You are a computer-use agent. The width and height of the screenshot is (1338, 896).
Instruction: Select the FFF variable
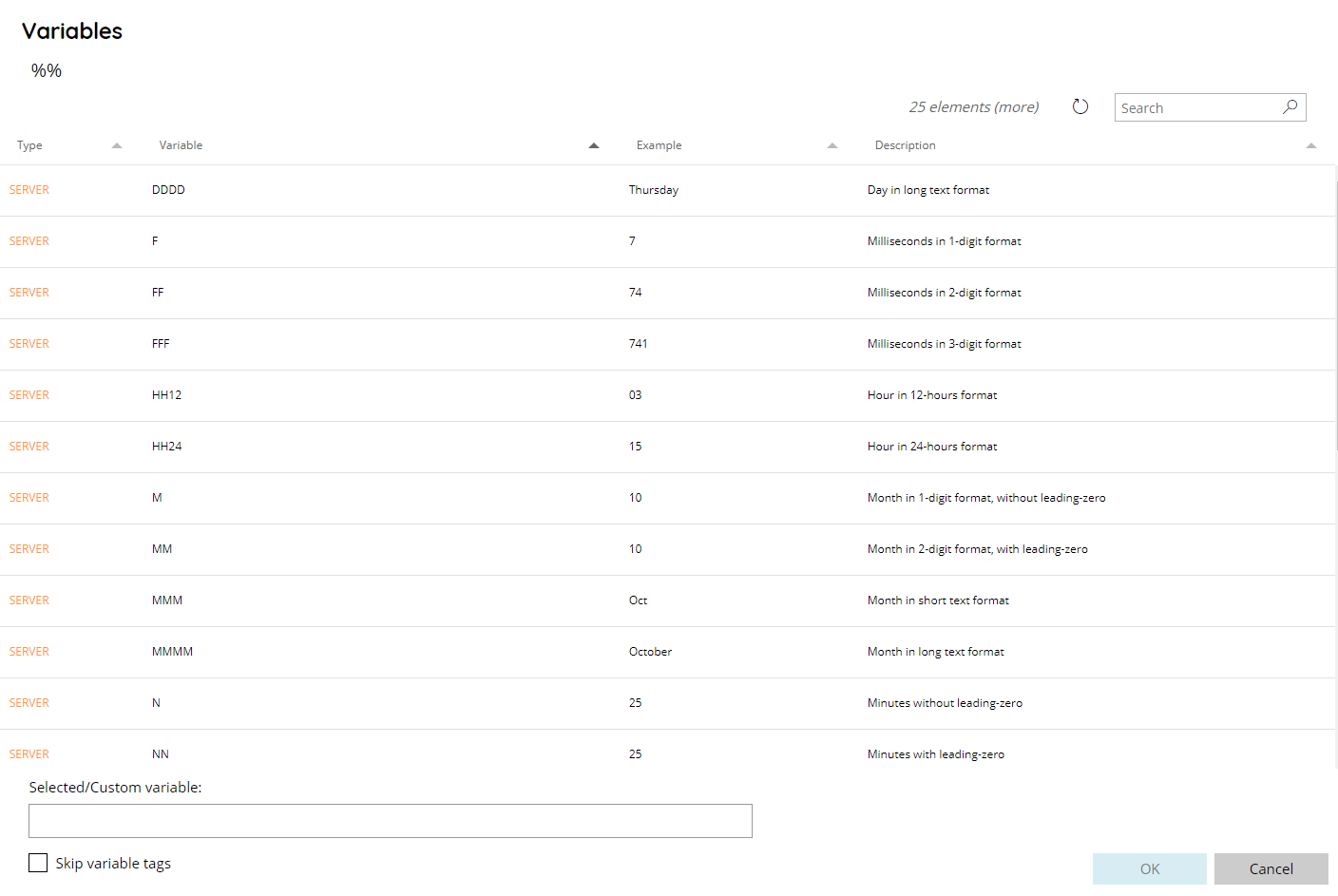pyautogui.click(x=161, y=344)
